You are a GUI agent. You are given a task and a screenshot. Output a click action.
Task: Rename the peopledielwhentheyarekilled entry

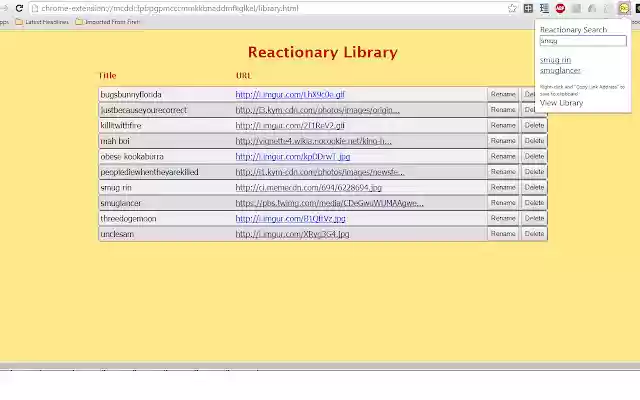coord(503,172)
